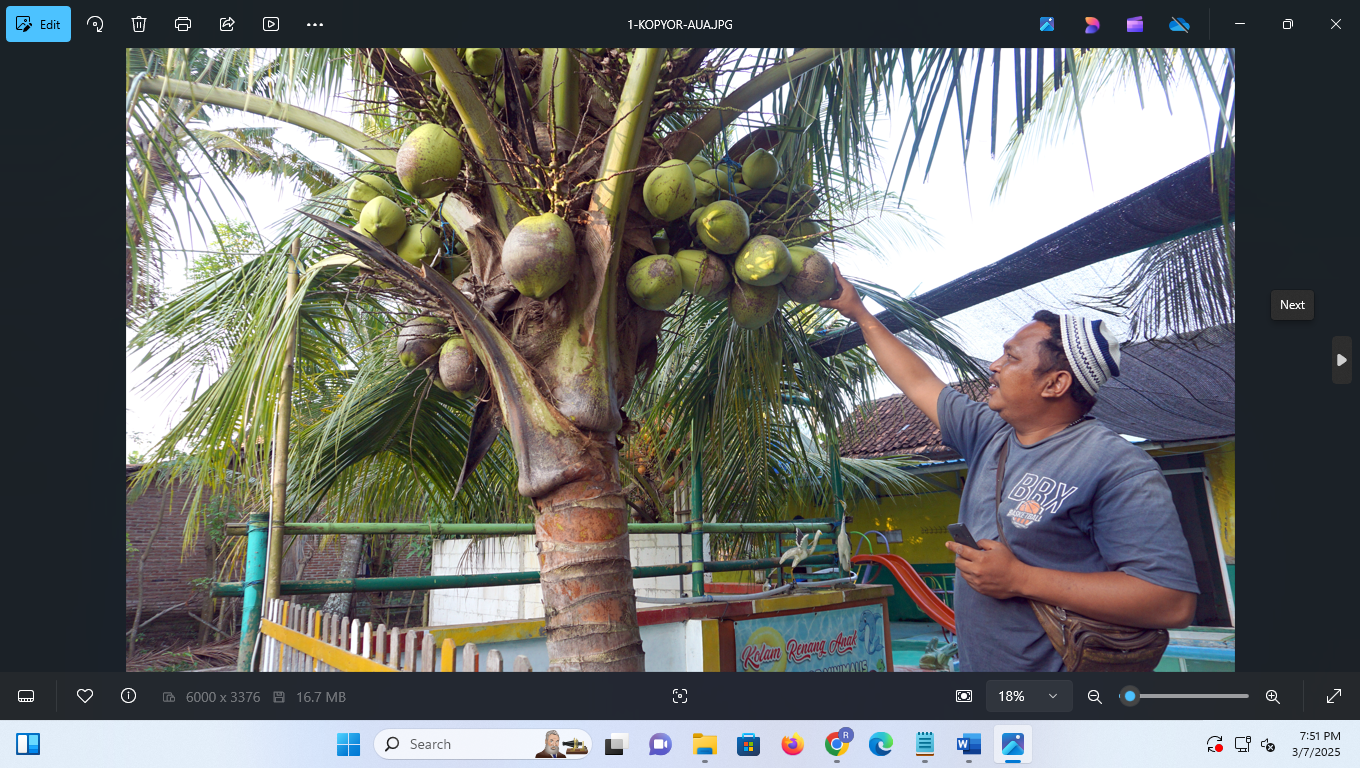Image resolution: width=1360 pixels, height=768 pixels.
Task: Rotate the image with the rotate icon
Action: pos(95,24)
